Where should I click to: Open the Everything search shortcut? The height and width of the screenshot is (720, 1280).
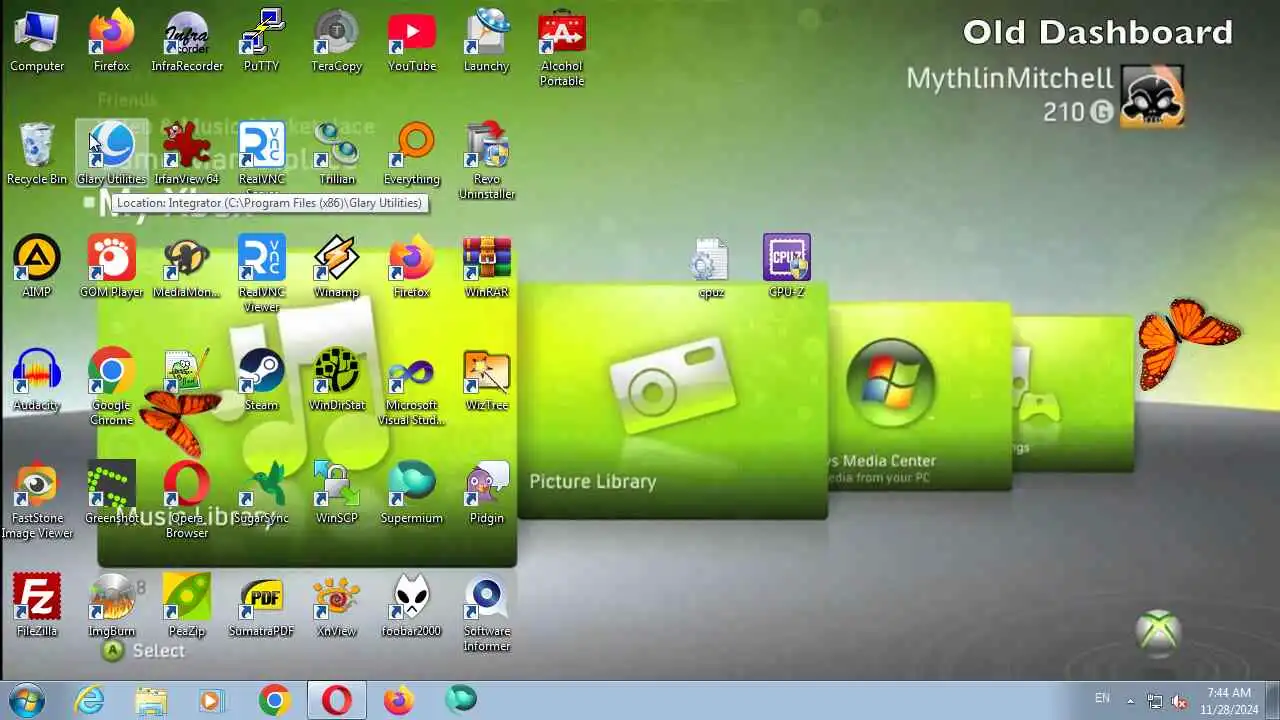click(412, 155)
